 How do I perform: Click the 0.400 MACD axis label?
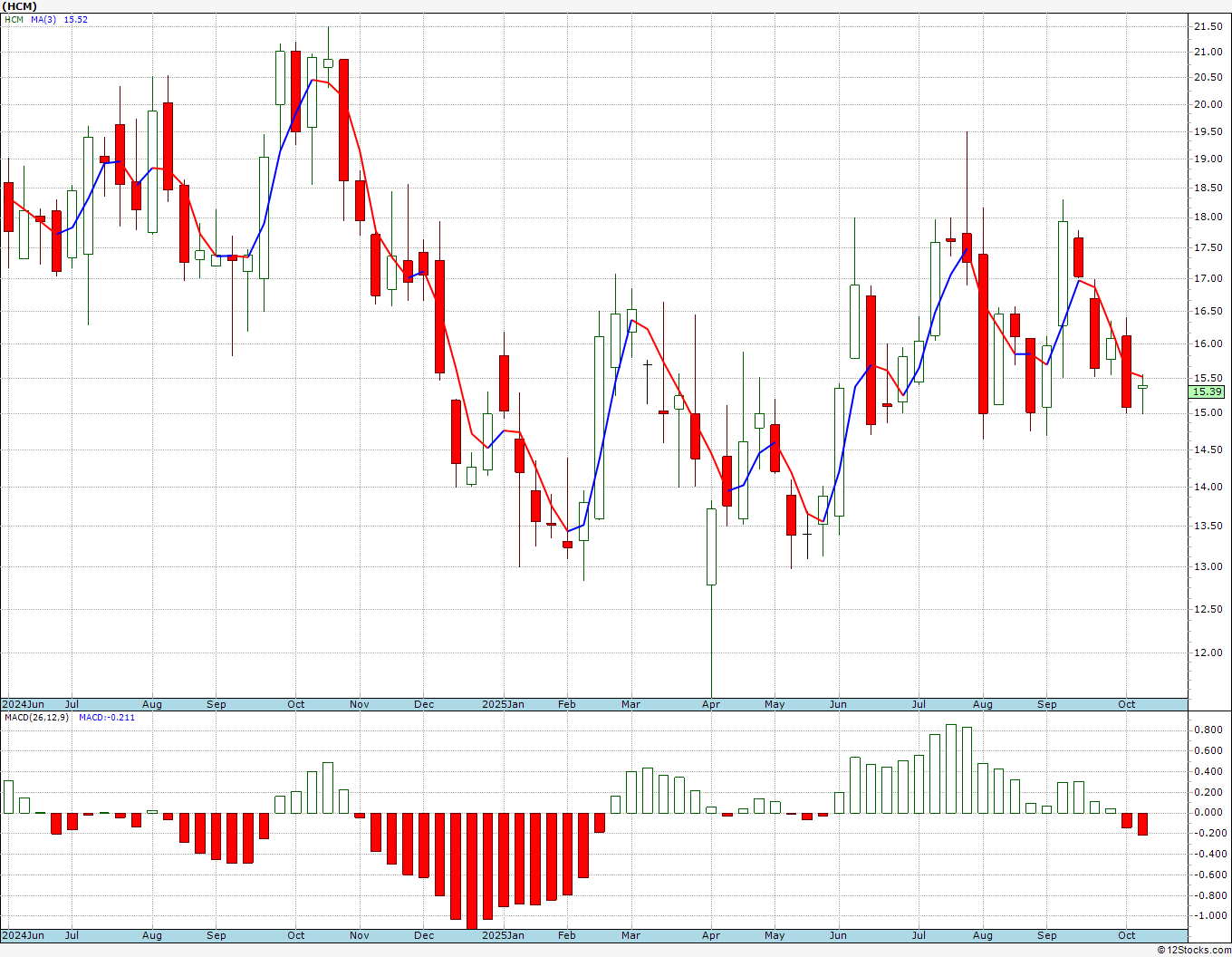pyautogui.click(x=1207, y=772)
